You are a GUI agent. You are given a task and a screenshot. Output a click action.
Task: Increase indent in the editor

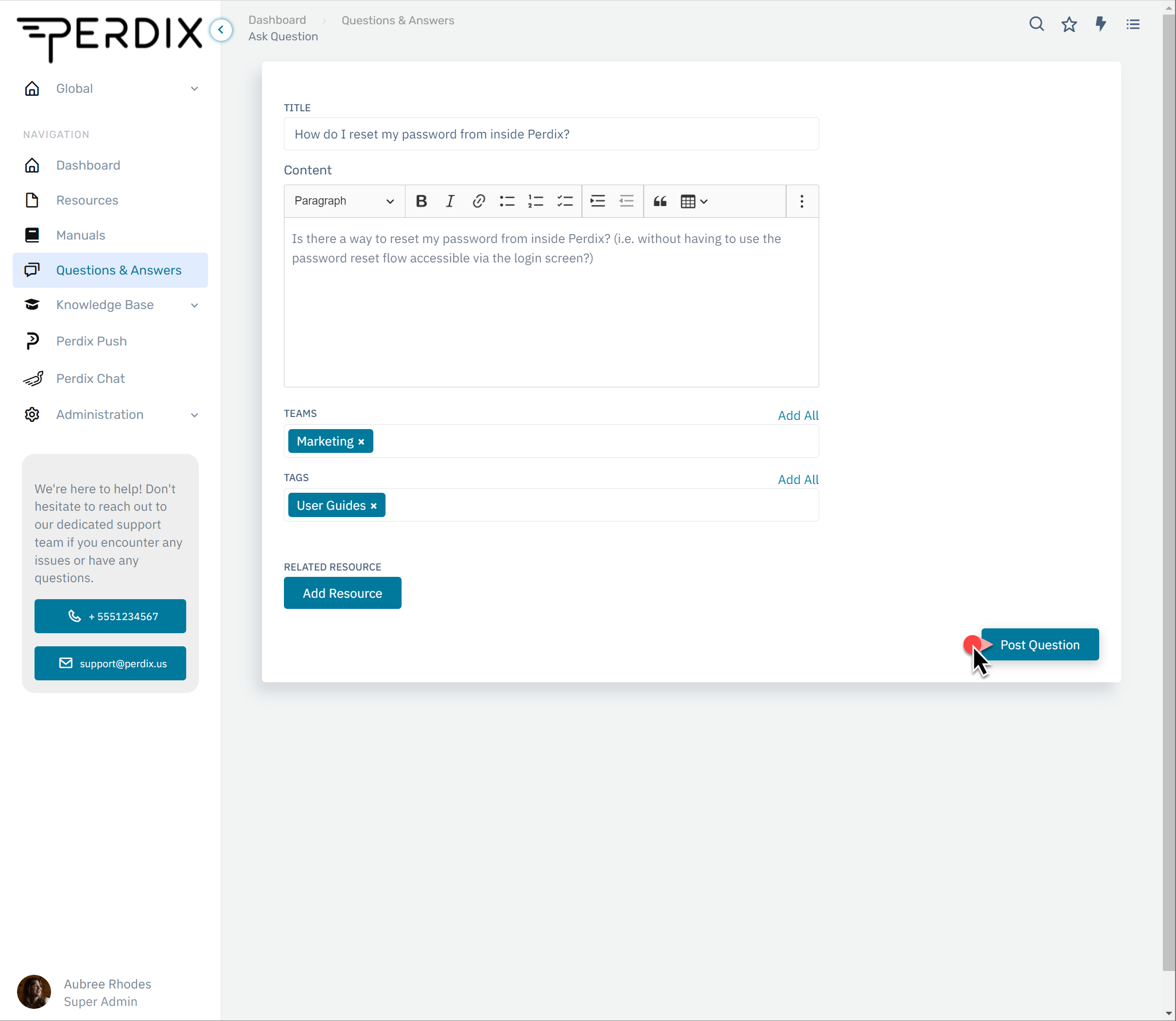pyautogui.click(x=597, y=201)
